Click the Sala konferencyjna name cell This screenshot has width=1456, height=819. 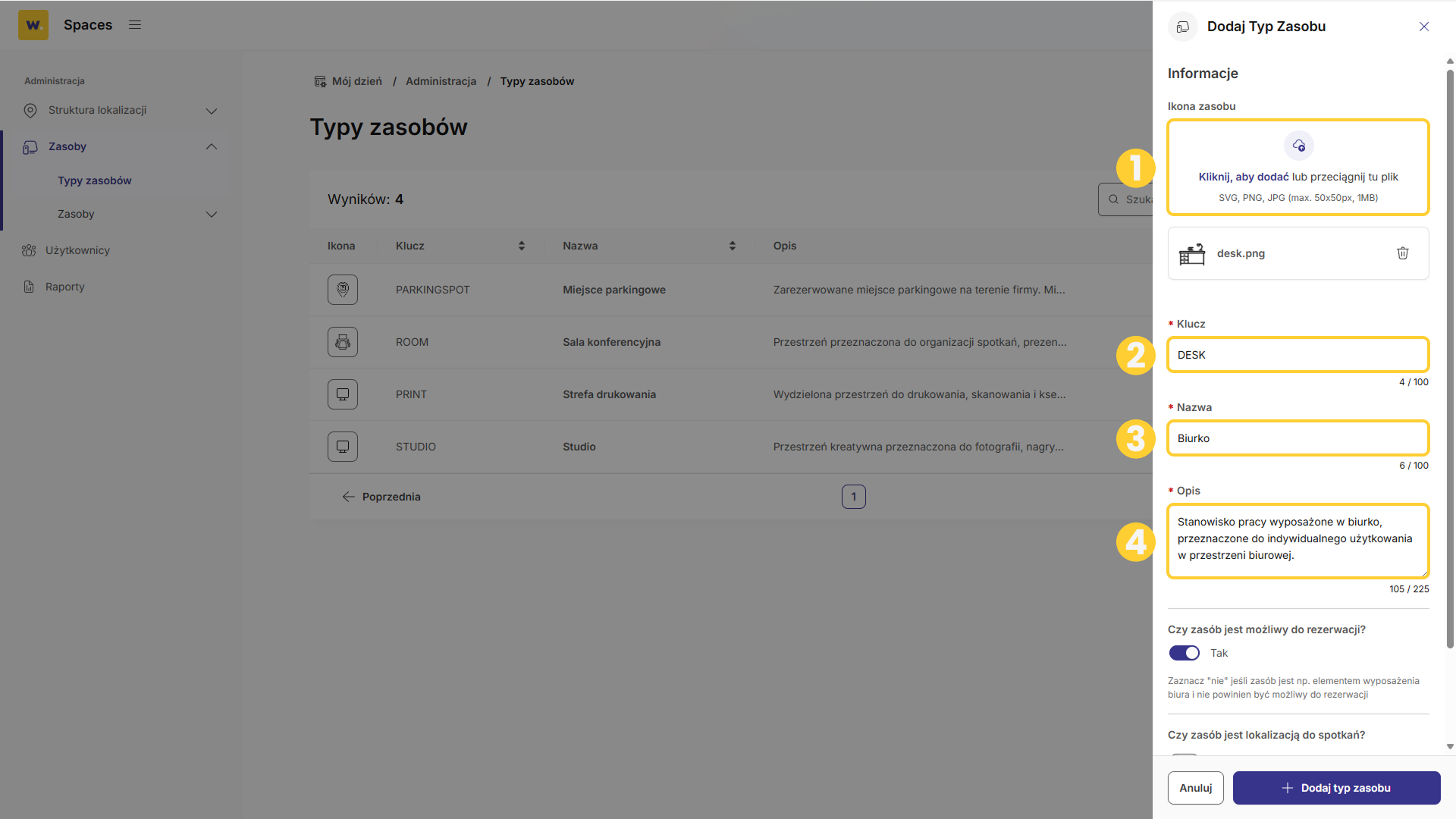click(x=611, y=342)
